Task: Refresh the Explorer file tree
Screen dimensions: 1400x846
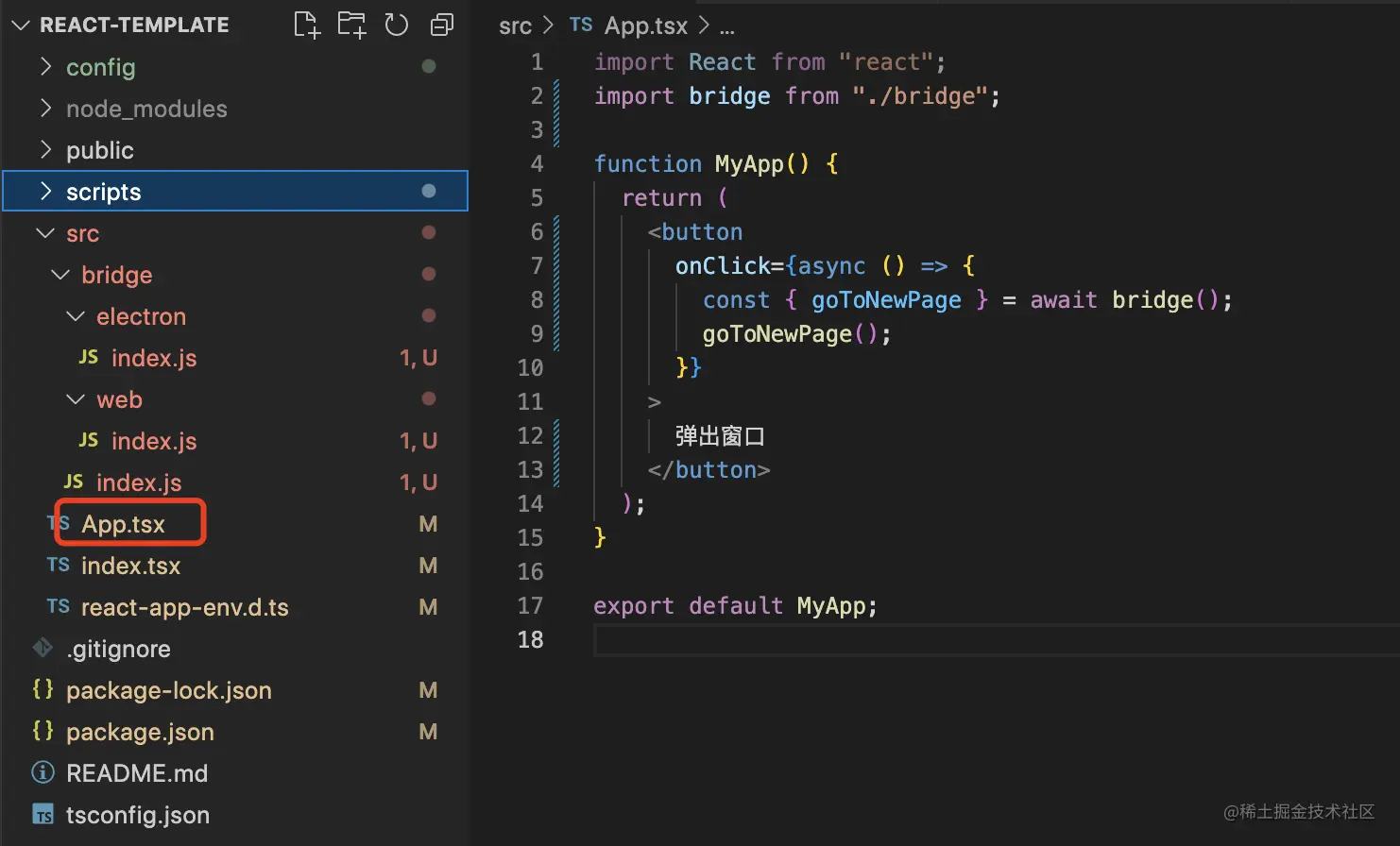Action: tap(397, 25)
